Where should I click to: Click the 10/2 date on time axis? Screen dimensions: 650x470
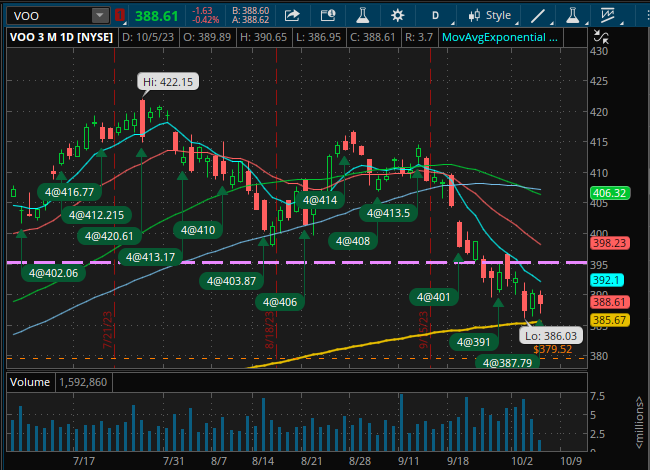coord(522,461)
